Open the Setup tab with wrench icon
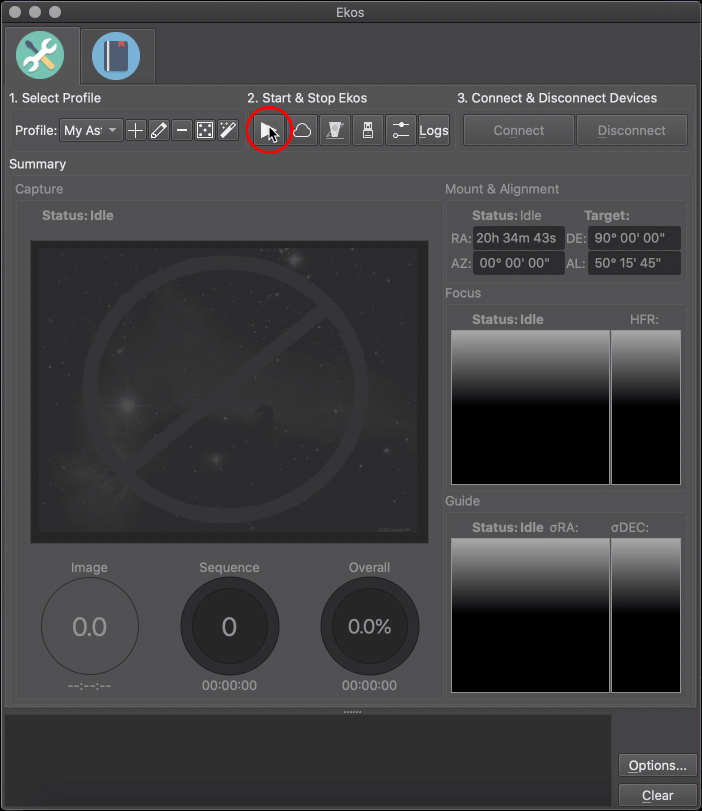This screenshot has height=811, width=702. [x=40, y=56]
